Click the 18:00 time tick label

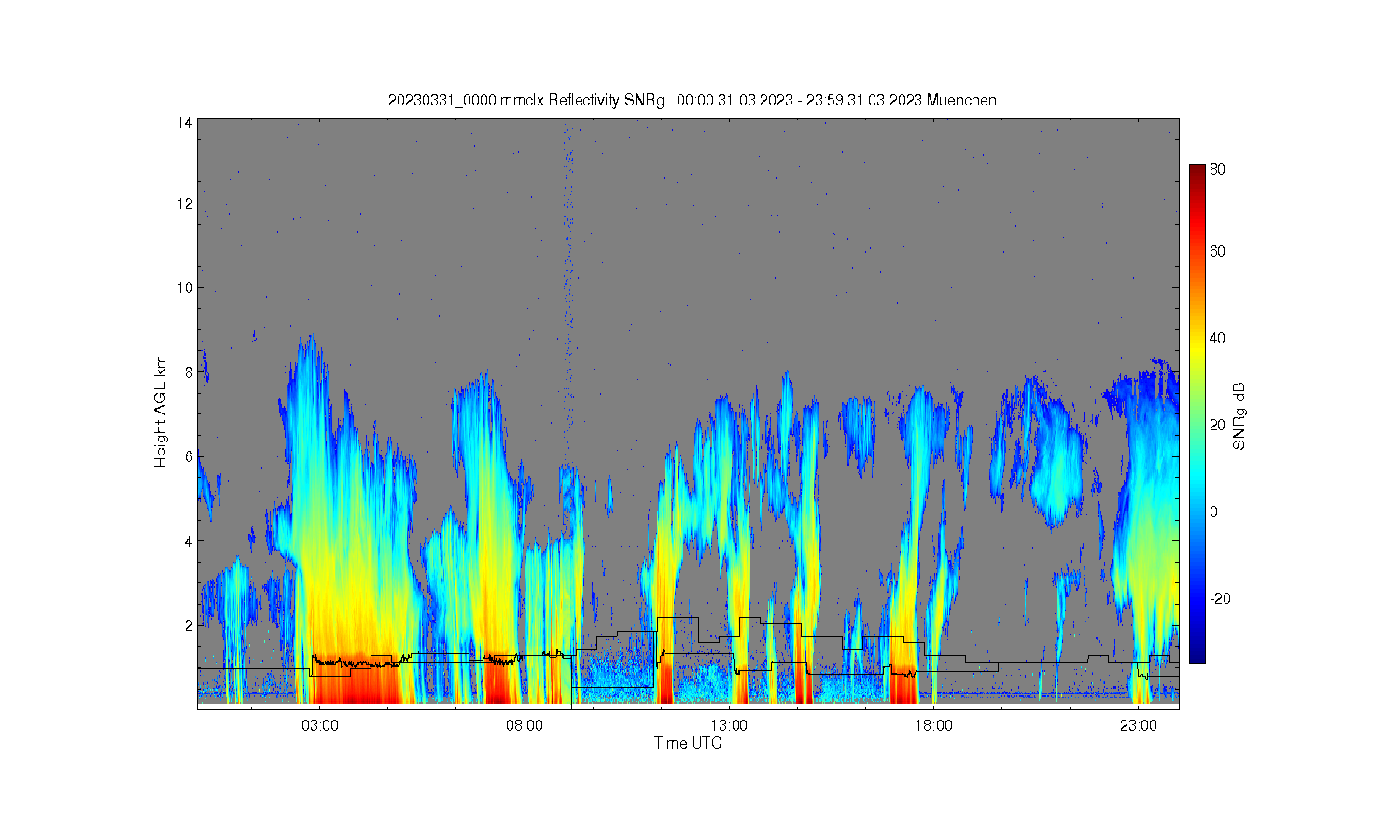point(933,725)
